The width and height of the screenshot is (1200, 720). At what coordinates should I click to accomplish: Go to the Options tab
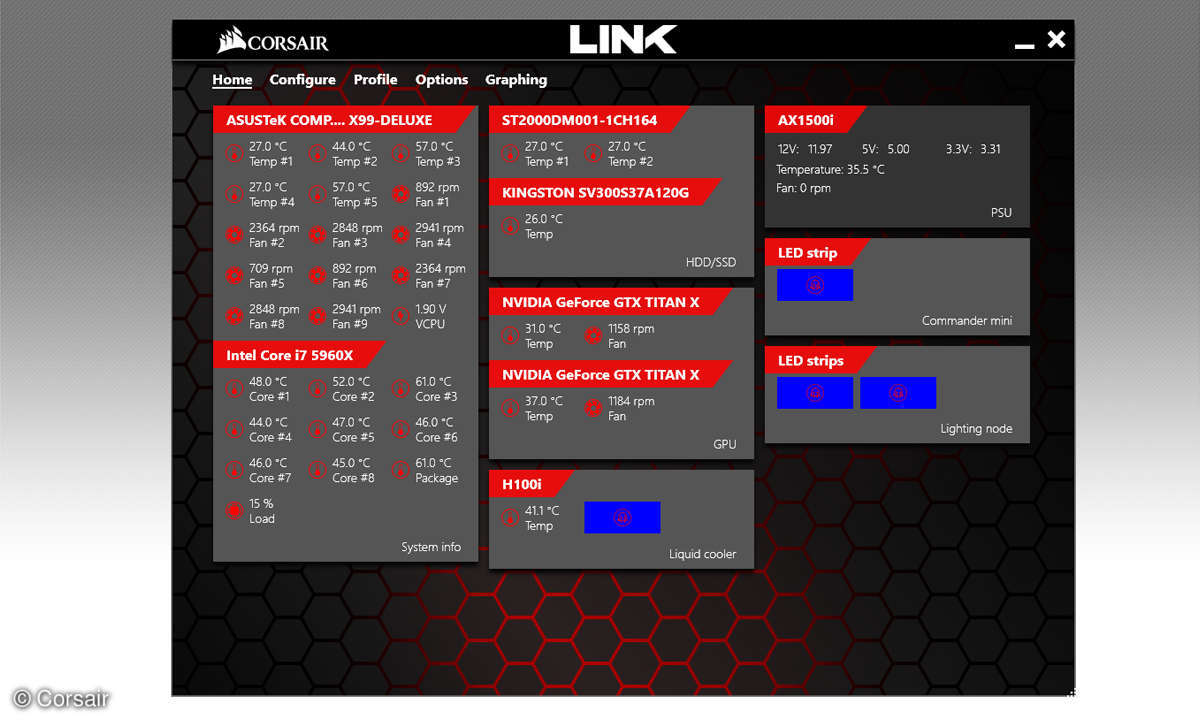[x=442, y=80]
